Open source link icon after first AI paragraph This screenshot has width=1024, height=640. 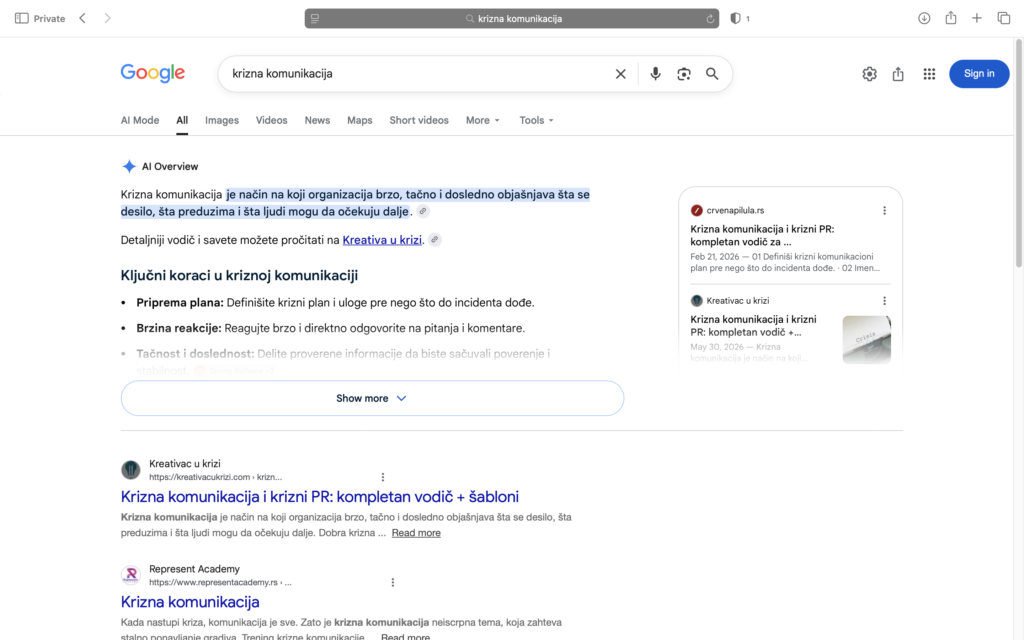tap(423, 211)
